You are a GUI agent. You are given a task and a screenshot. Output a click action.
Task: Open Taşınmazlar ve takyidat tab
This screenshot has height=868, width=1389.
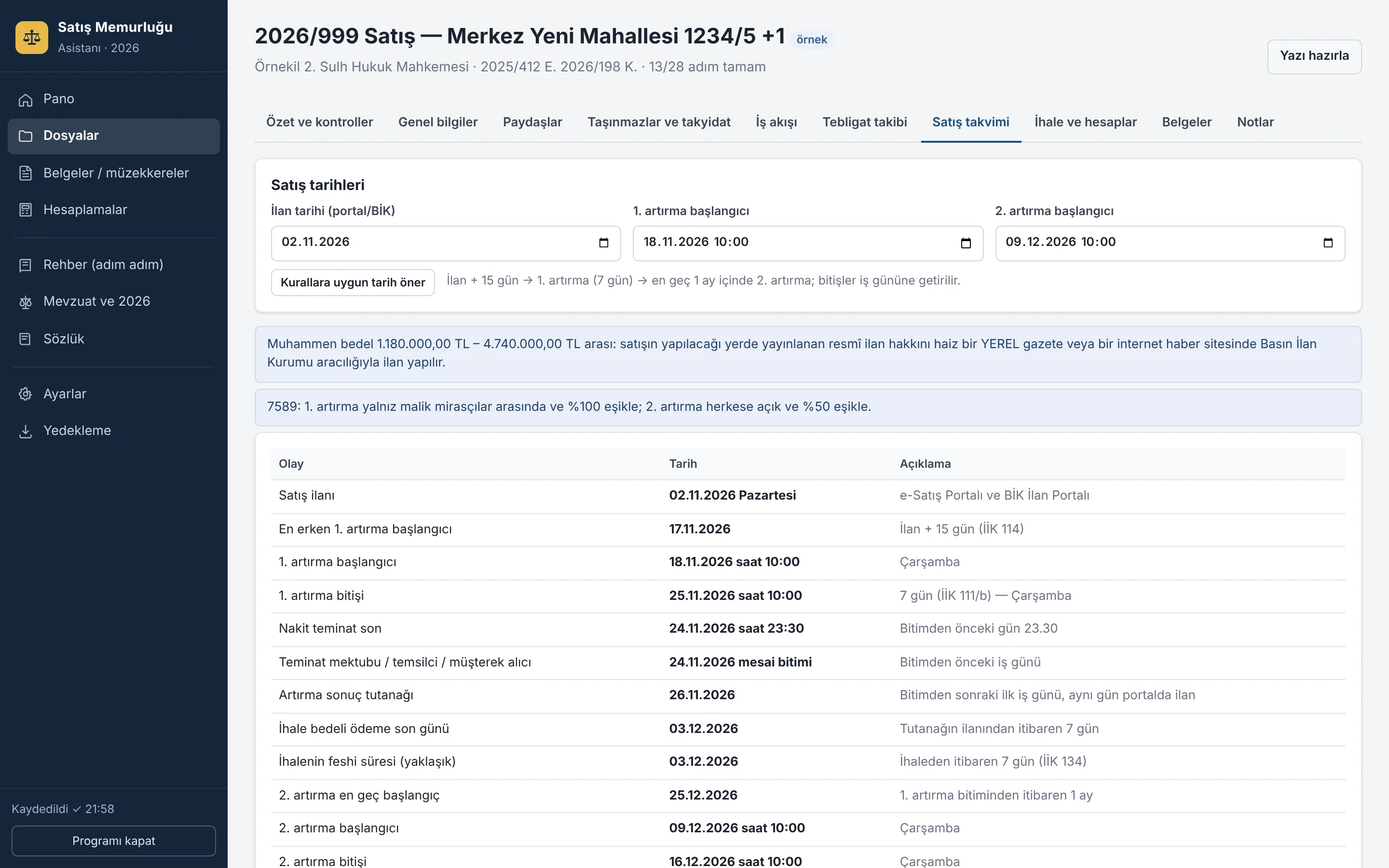pos(659,122)
